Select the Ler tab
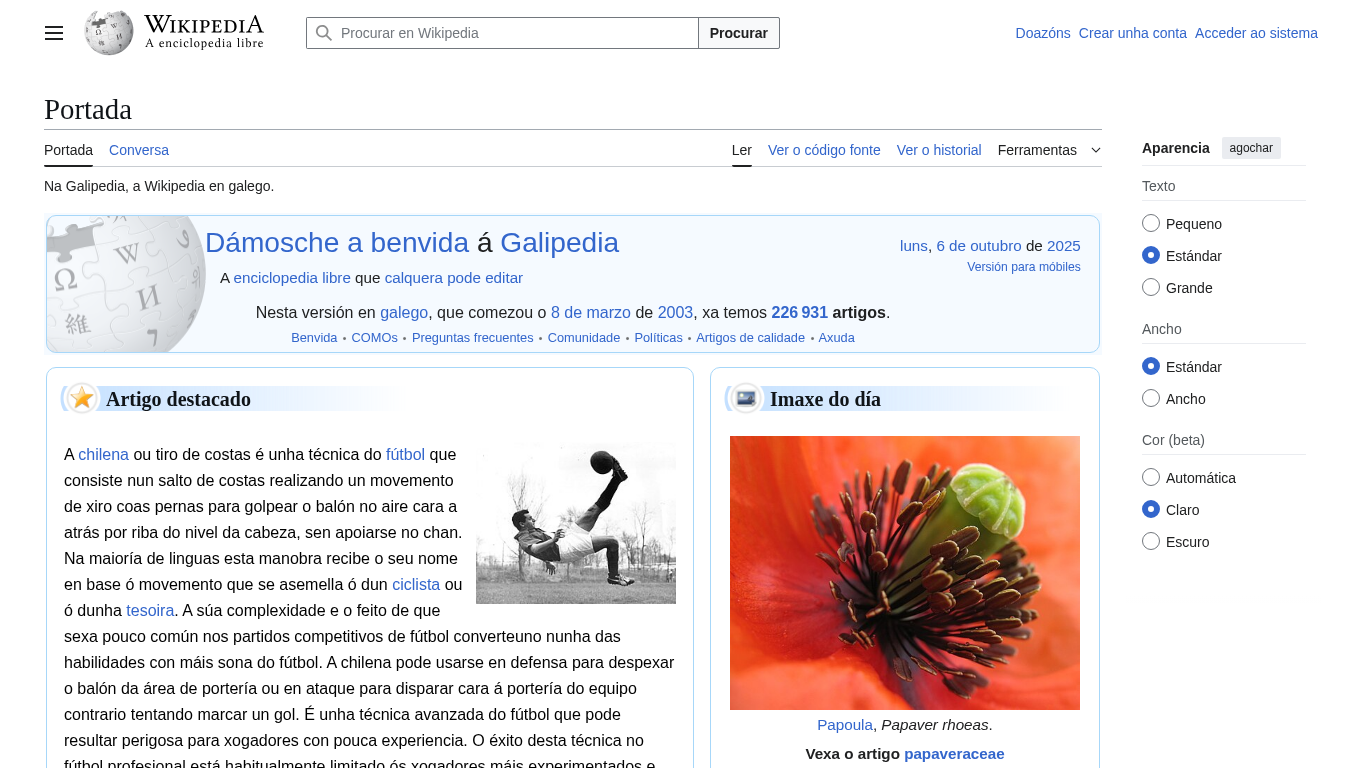Viewport: 1366px width, 768px height. click(742, 150)
